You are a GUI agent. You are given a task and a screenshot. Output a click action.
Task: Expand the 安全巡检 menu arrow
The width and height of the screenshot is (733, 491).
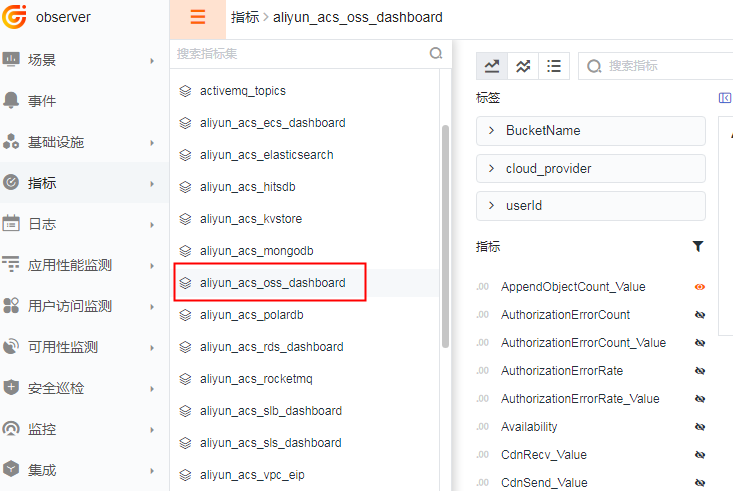152,389
